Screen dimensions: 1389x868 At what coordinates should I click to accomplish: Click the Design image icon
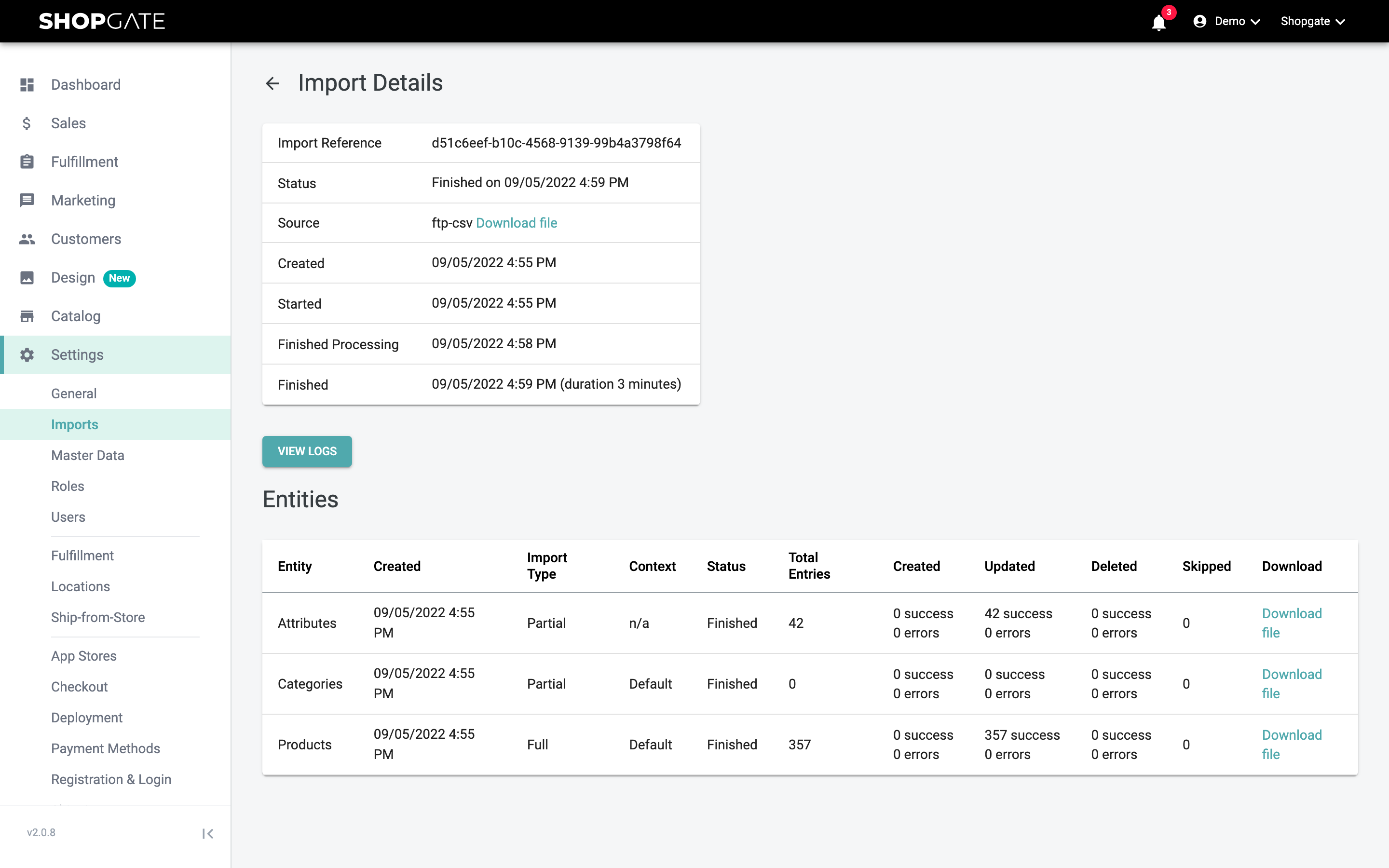(x=27, y=278)
